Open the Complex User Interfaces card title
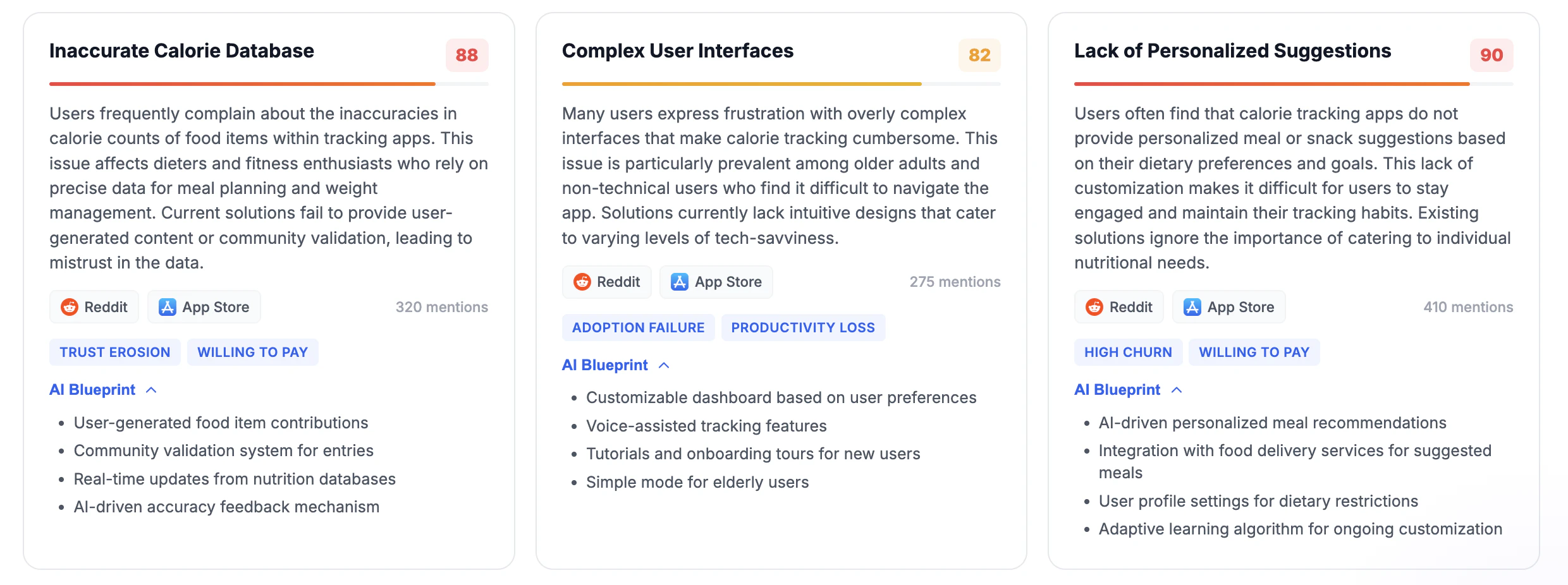 pyautogui.click(x=677, y=51)
